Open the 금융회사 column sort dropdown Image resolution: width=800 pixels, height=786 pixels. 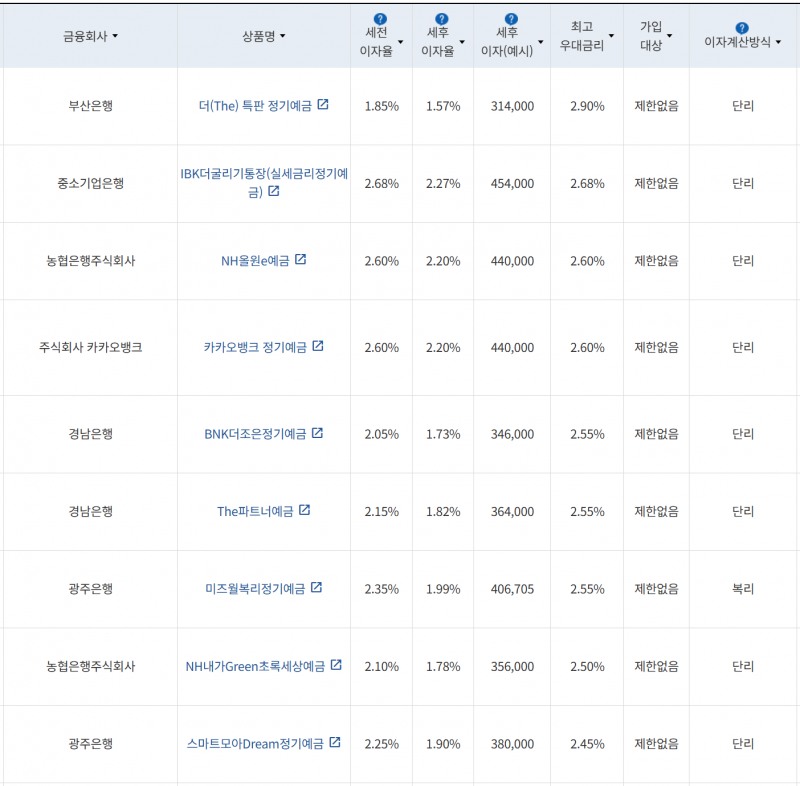pos(115,36)
